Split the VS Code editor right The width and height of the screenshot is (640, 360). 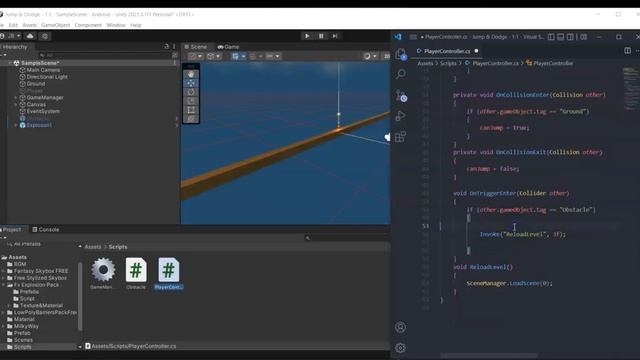(x=627, y=51)
